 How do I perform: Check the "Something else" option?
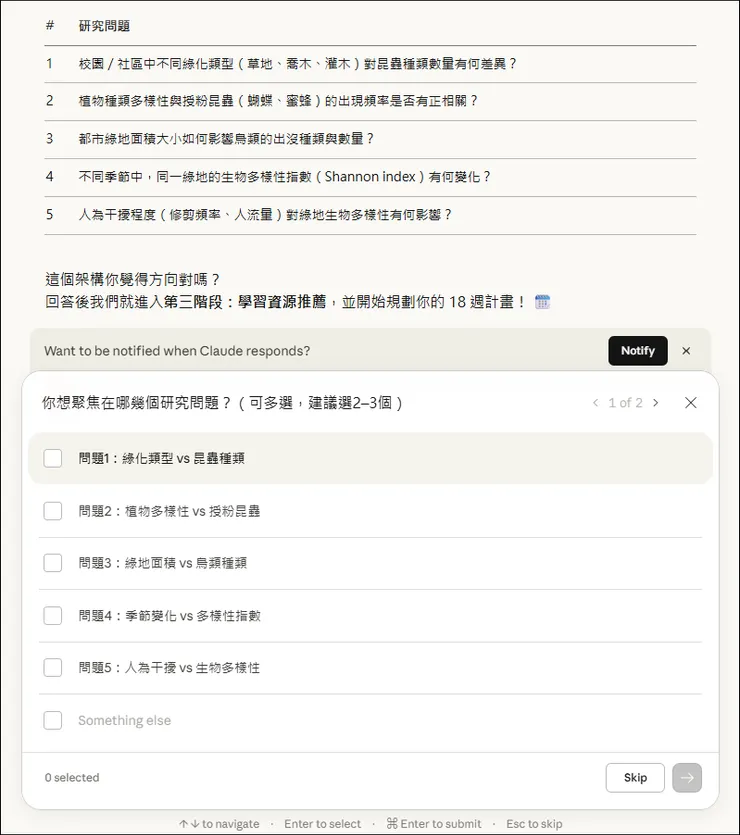tap(55, 719)
